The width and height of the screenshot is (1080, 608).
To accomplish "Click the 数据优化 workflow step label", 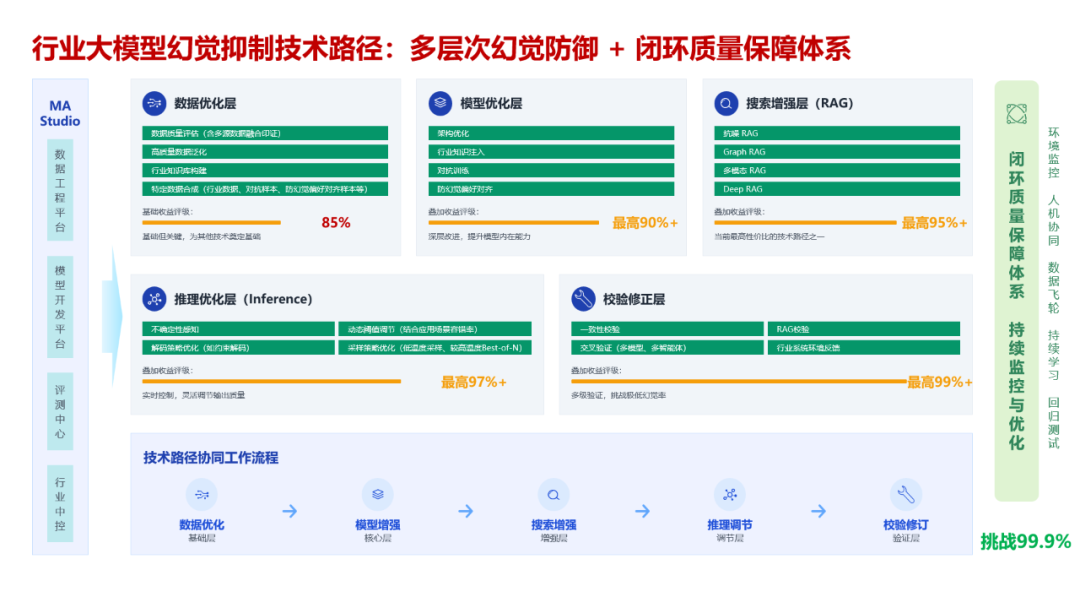I will pyautogui.click(x=202, y=525).
